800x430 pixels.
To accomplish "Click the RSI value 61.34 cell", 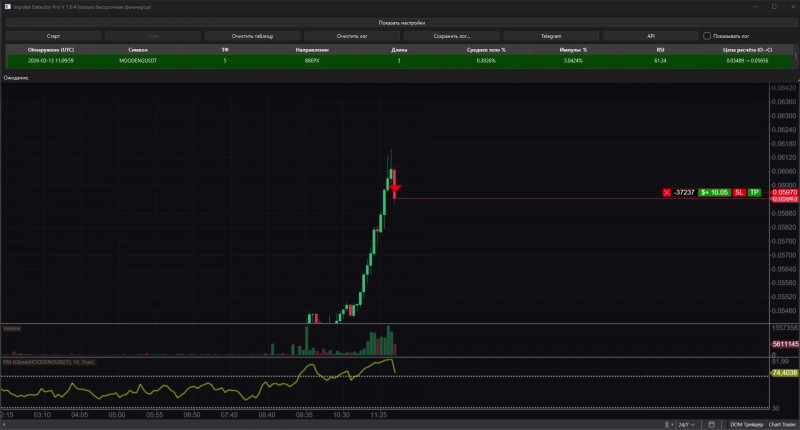I will point(660,61).
